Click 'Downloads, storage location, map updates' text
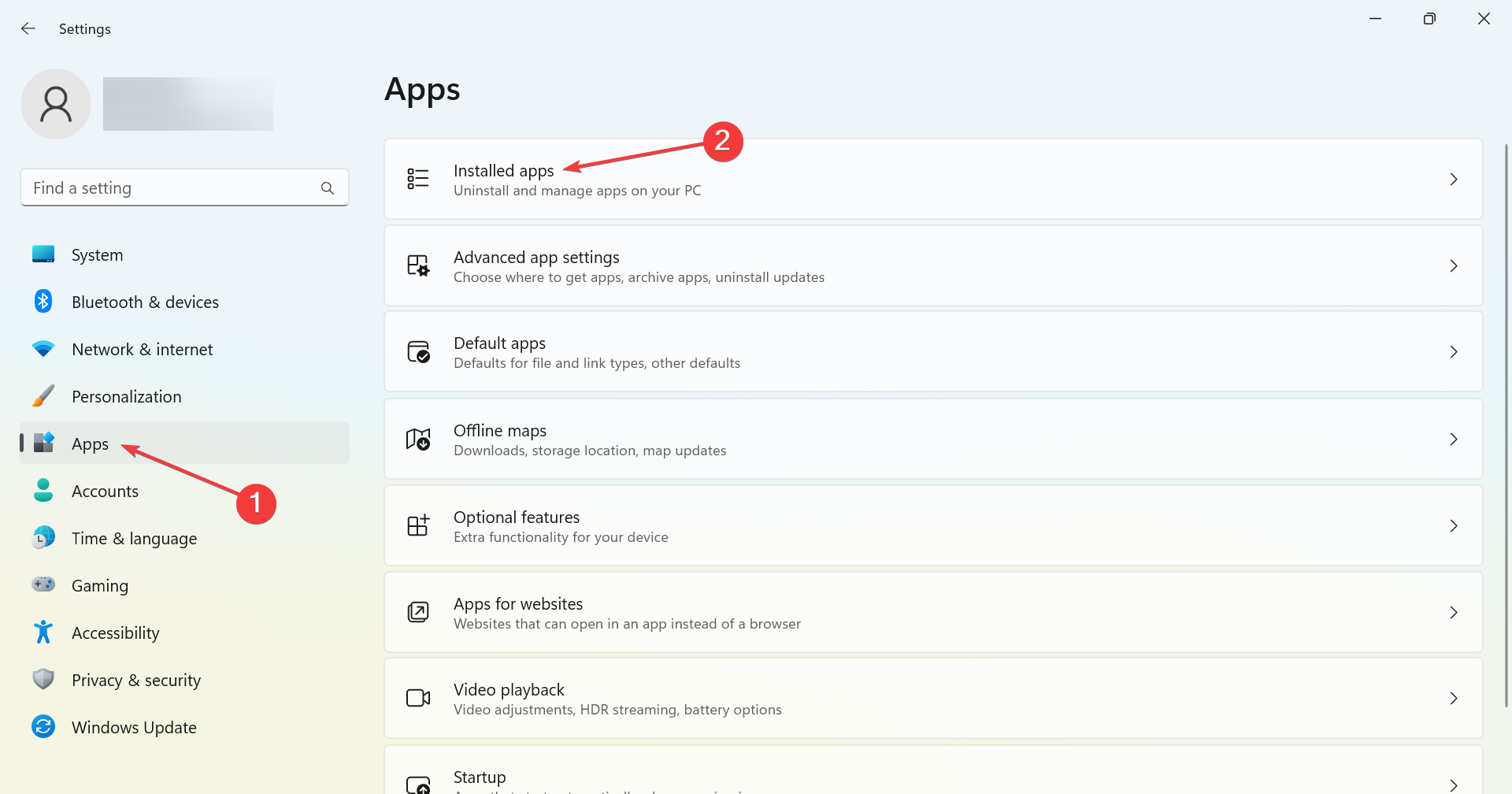The width and height of the screenshot is (1512, 794). coord(590,451)
